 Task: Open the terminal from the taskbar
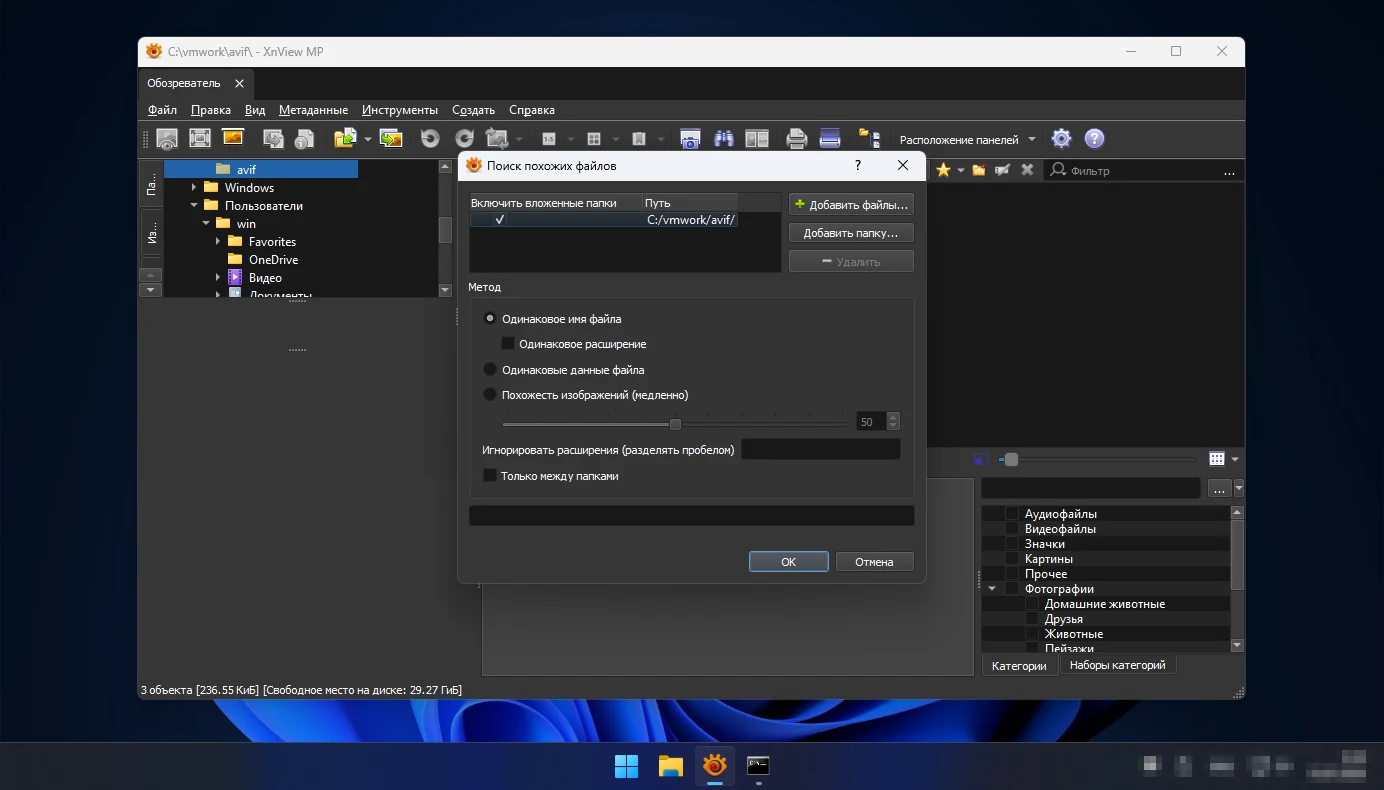tap(758, 767)
